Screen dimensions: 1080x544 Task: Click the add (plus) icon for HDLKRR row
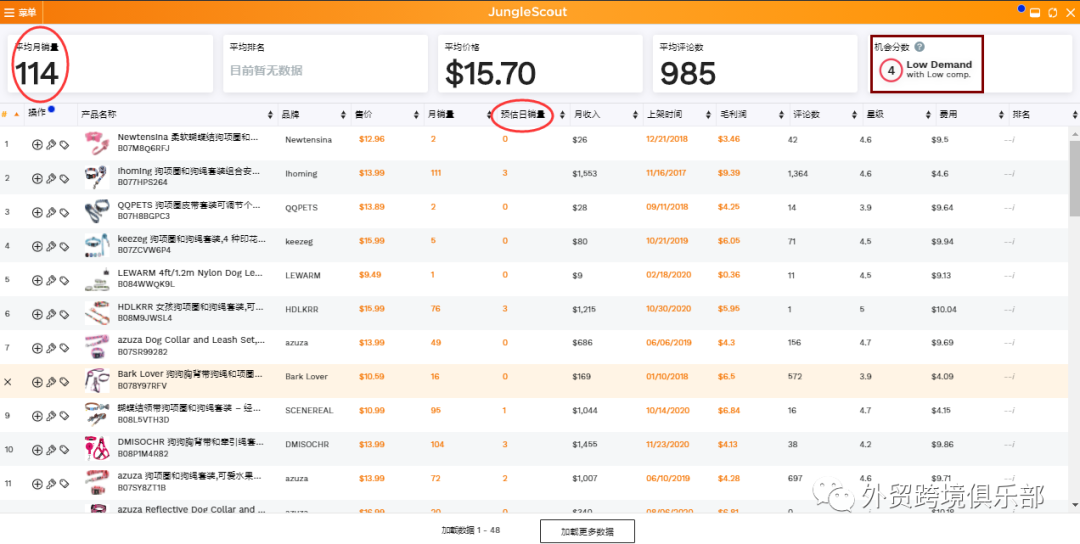[x=37, y=314]
